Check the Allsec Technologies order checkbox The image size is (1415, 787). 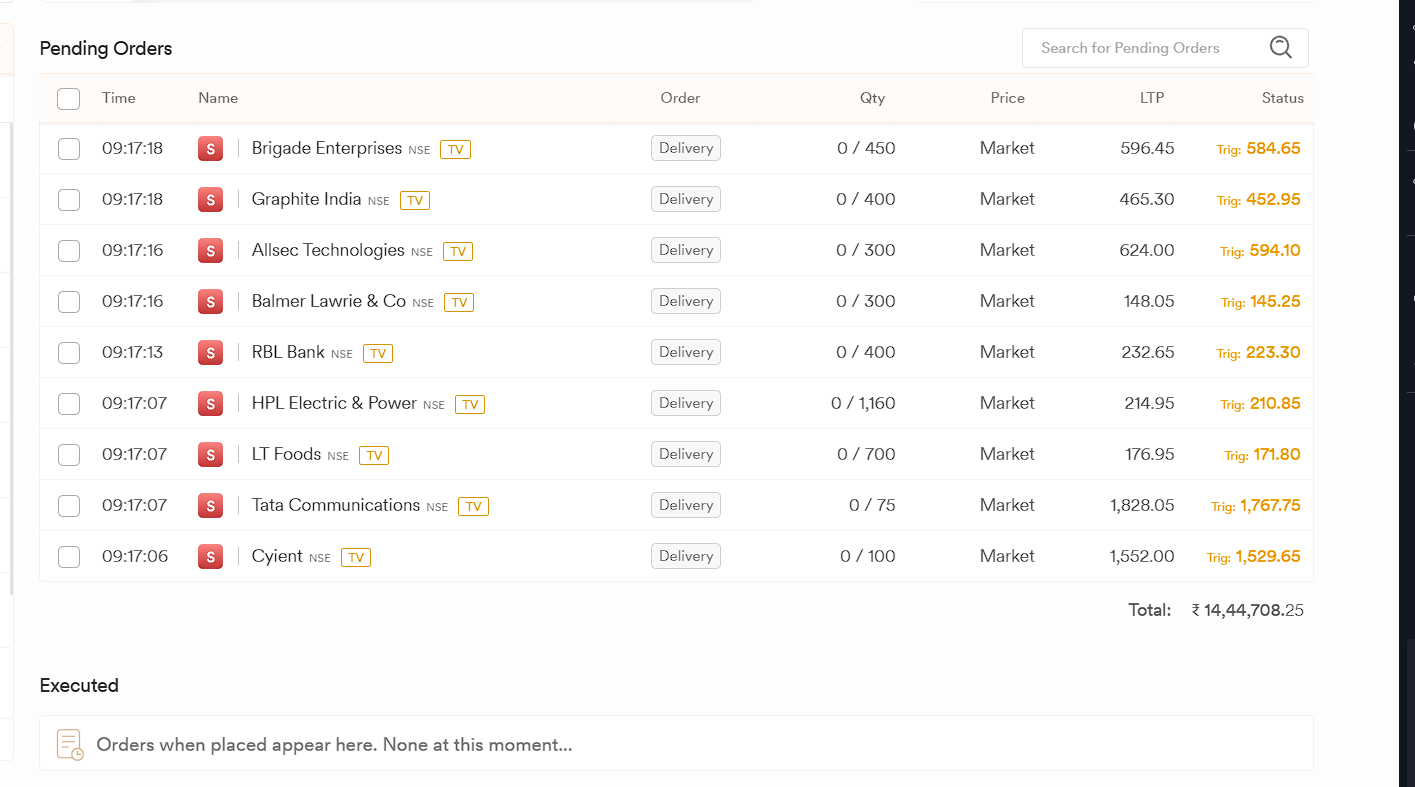click(69, 251)
